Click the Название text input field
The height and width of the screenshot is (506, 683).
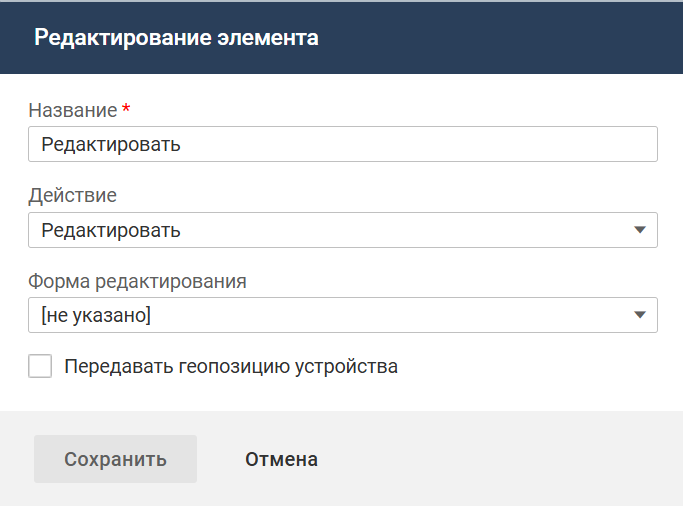342,144
